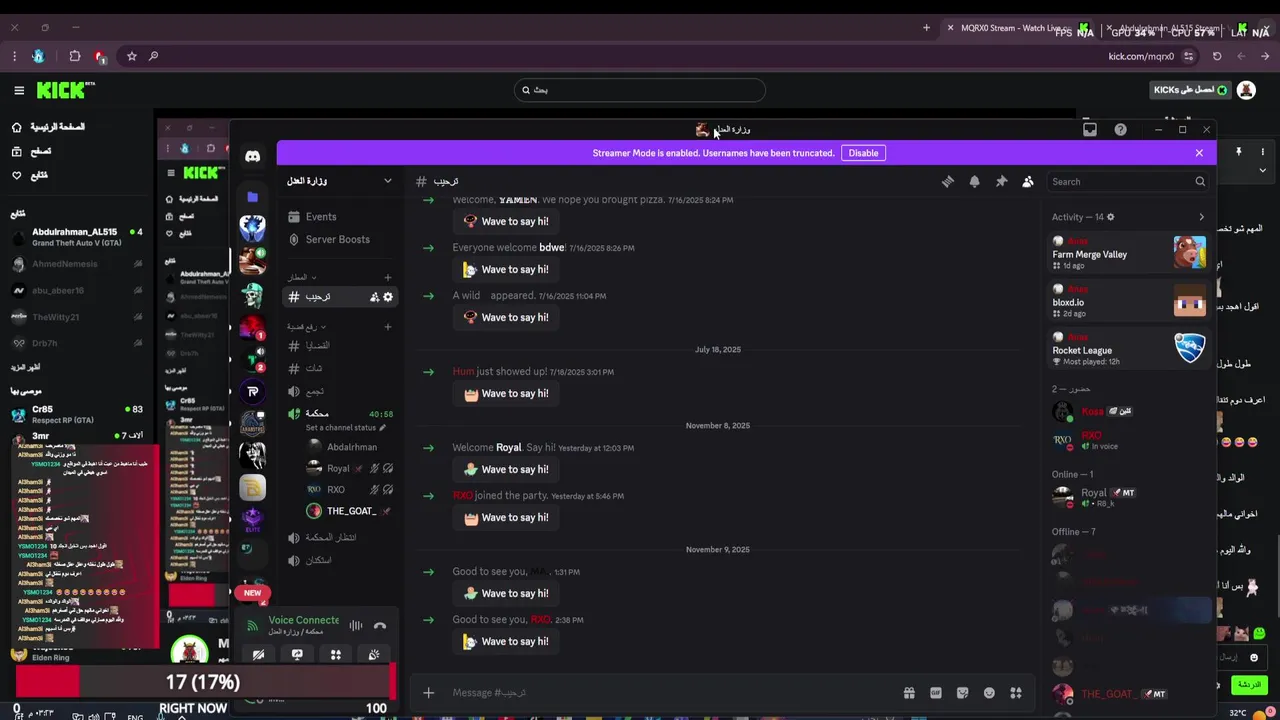This screenshot has height=720, width=1280.
Task: Show pinned messages pin icon
Action: (x=1001, y=181)
